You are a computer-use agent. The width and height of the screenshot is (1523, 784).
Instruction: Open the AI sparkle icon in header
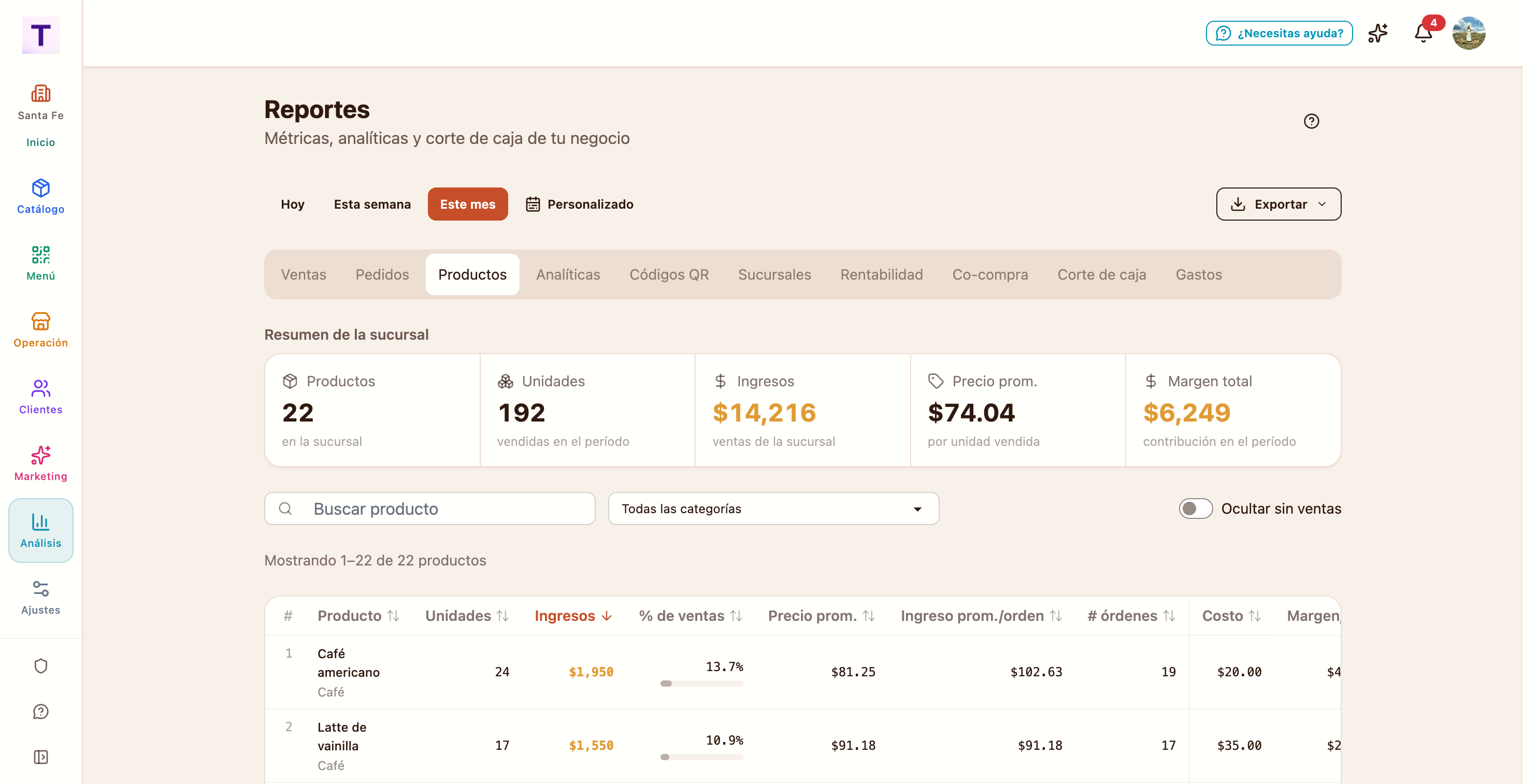point(1377,33)
